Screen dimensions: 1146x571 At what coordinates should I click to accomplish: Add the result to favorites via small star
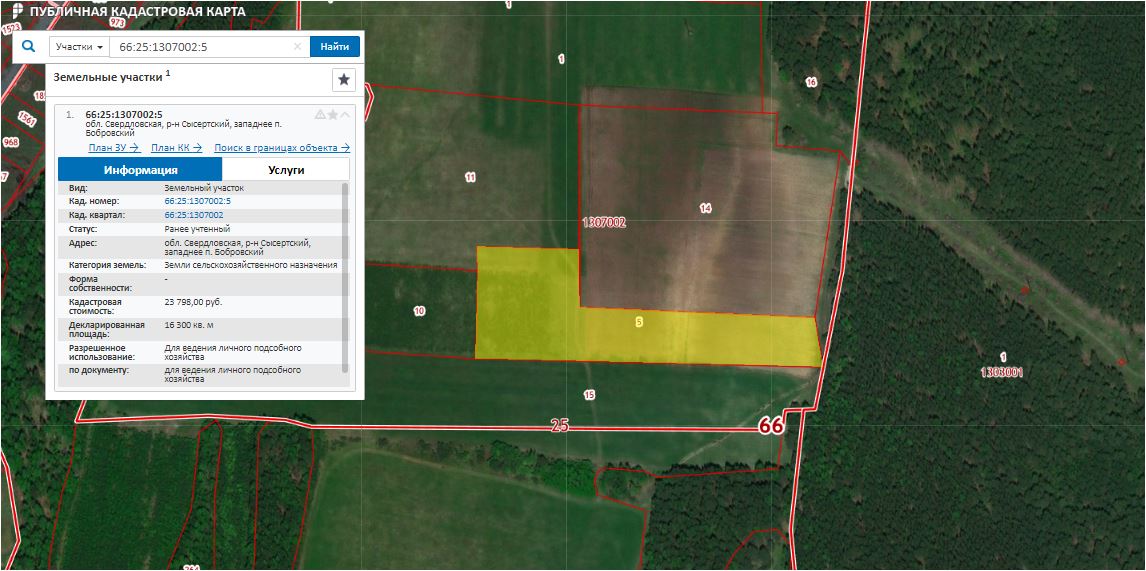[333, 115]
